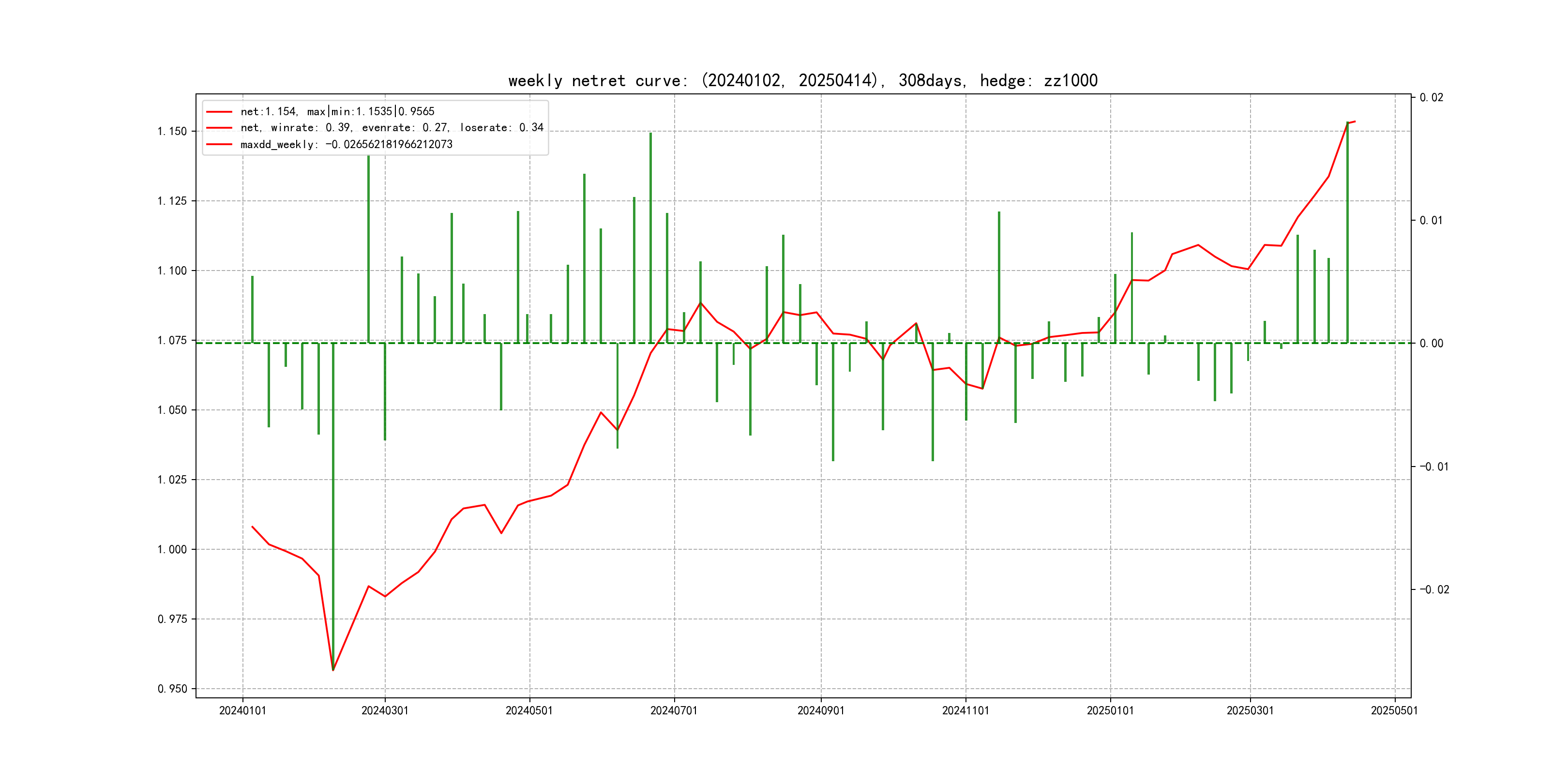Click the 0.02 right y-axis label
This screenshot has width=1568, height=784.
point(1431,98)
